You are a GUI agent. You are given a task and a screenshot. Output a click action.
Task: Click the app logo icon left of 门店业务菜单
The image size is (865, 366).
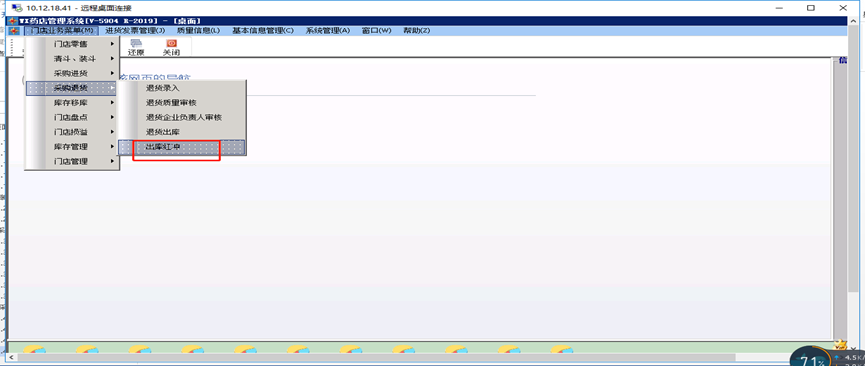tap(14, 30)
